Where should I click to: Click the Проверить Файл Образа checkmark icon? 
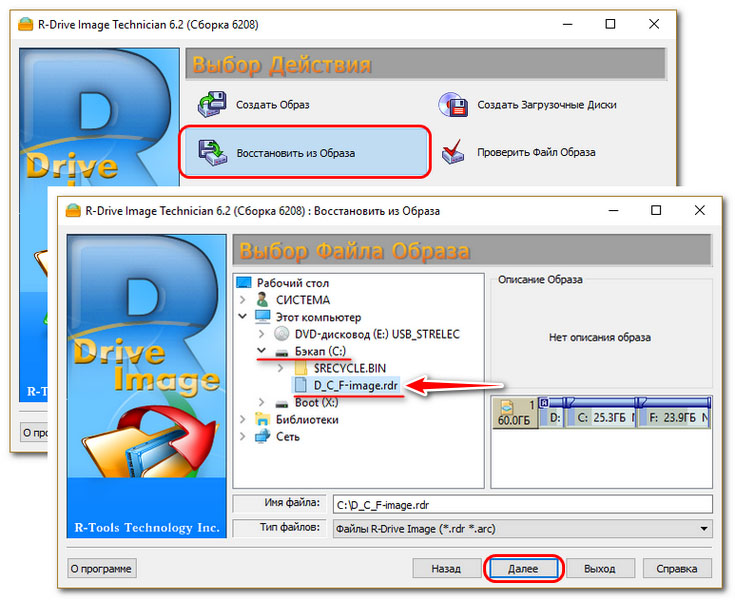(x=453, y=151)
